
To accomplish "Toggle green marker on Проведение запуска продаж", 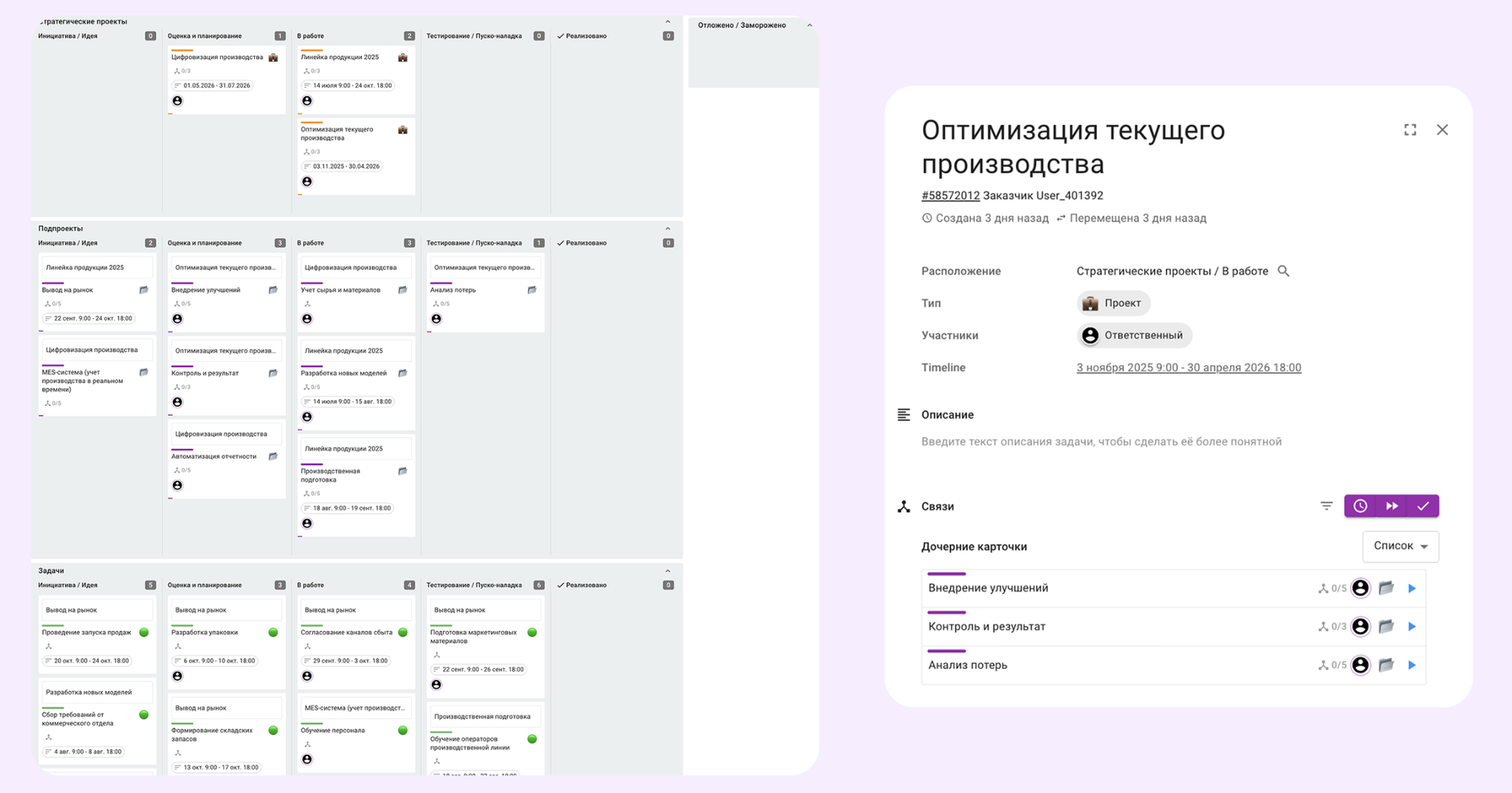I will [x=144, y=632].
